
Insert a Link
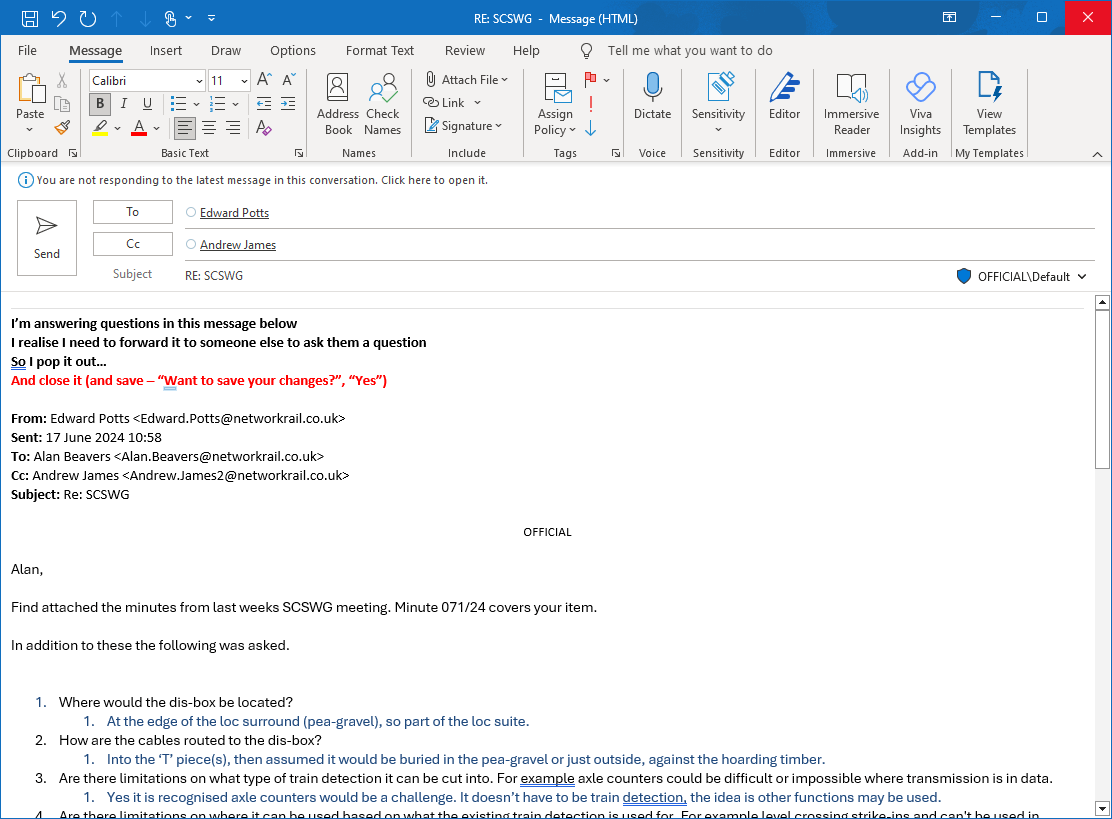click(x=444, y=103)
